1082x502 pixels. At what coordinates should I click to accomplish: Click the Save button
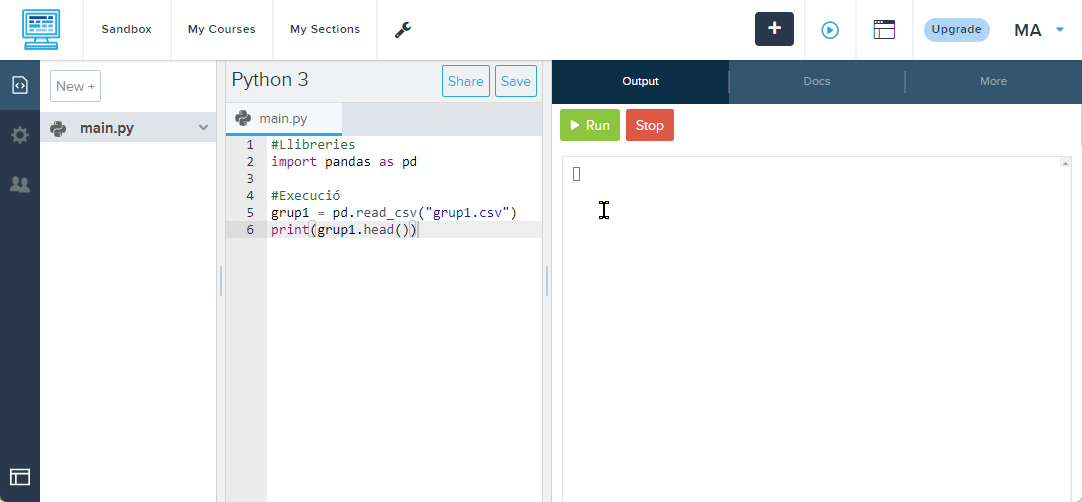click(516, 82)
